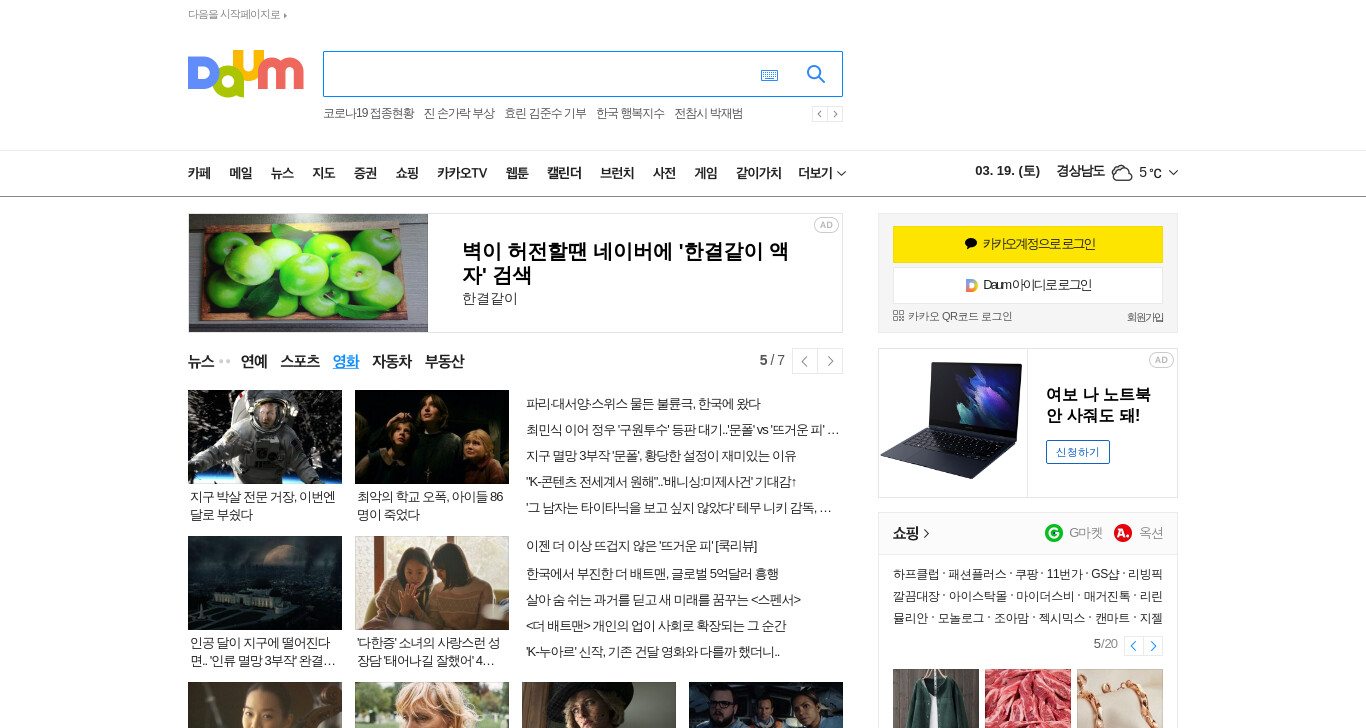The image size is (1366, 728).
Task: Click the green apples ad image
Action: coord(308,273)
